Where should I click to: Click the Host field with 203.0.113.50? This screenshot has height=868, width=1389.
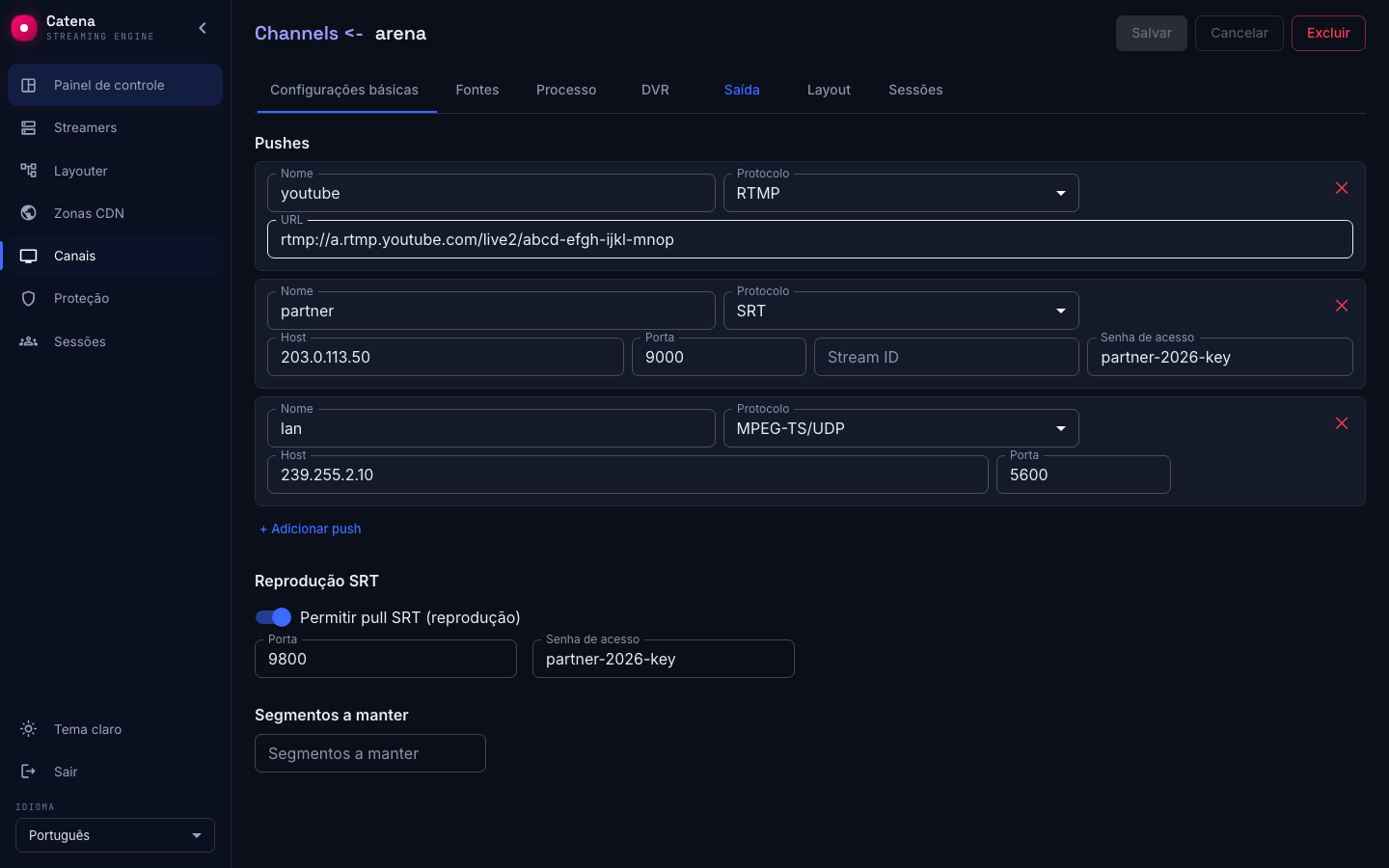[446, 357]
